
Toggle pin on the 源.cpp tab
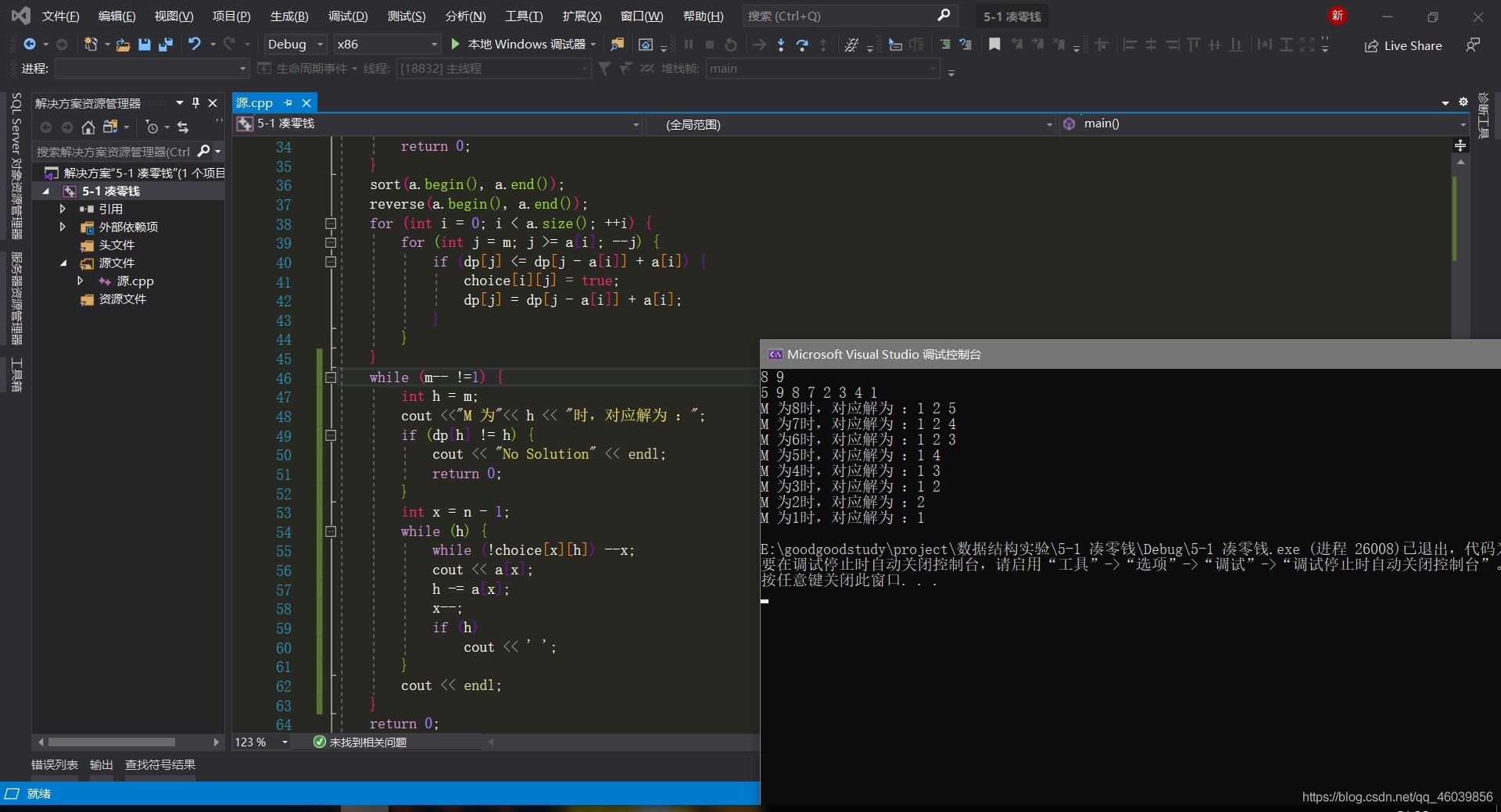pos(288,103)
